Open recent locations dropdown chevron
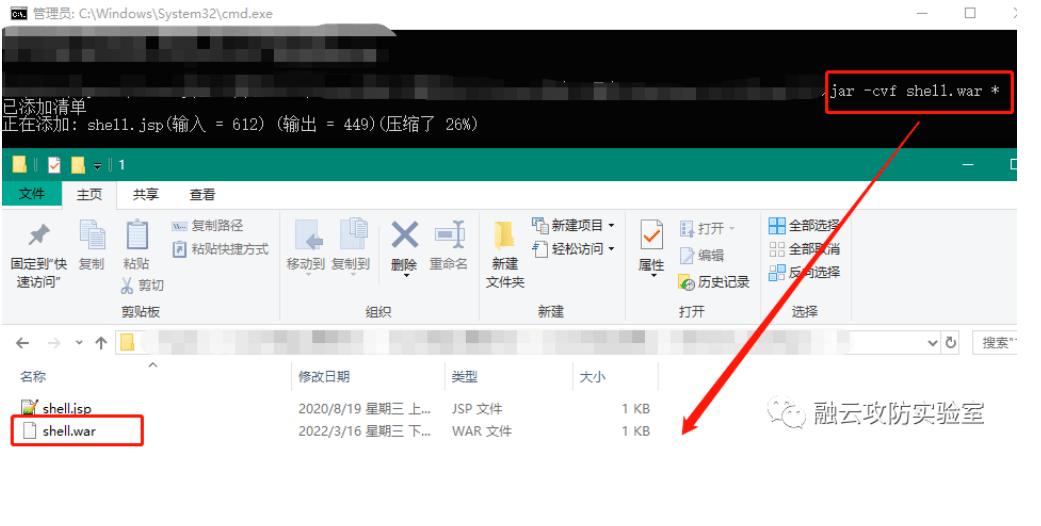1041x526 pixels. (x=79, y=343)
